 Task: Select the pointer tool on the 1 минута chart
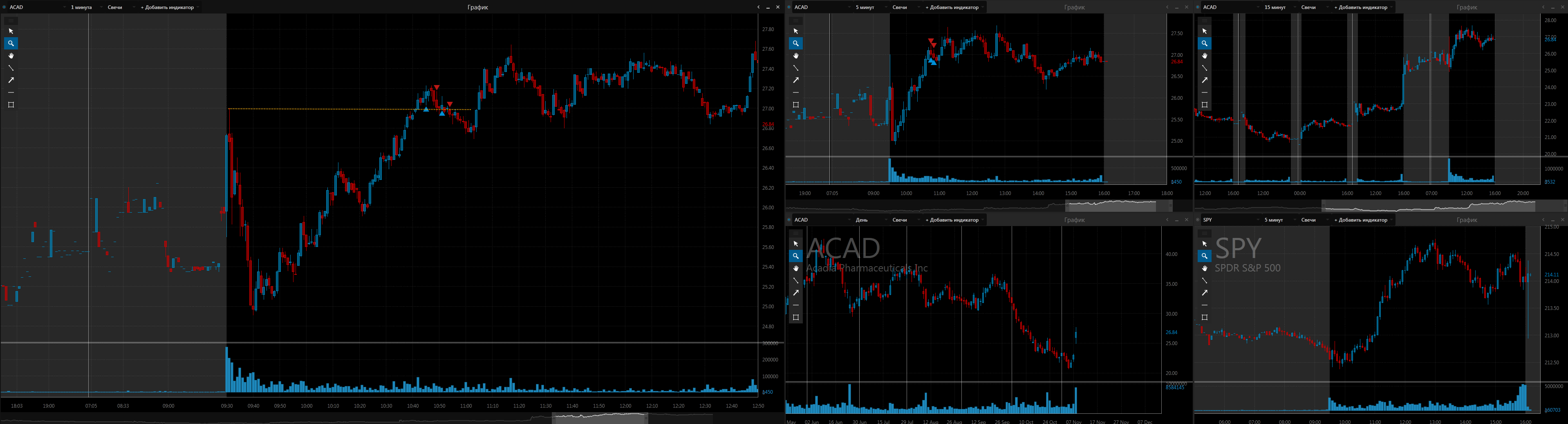coord(11,31)
